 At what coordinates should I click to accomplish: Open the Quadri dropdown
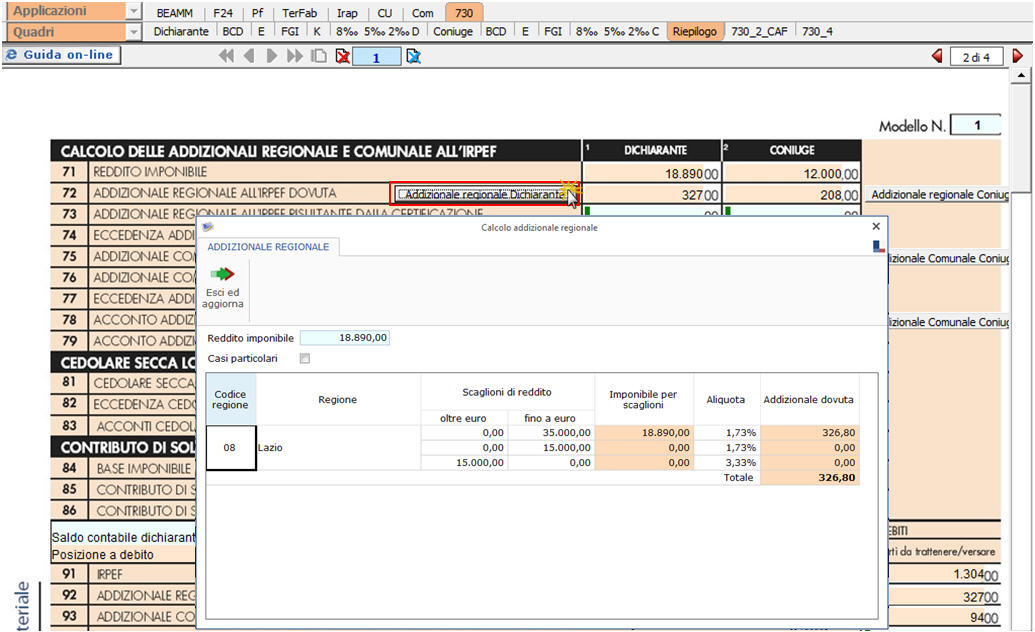(x=134, y=32)
